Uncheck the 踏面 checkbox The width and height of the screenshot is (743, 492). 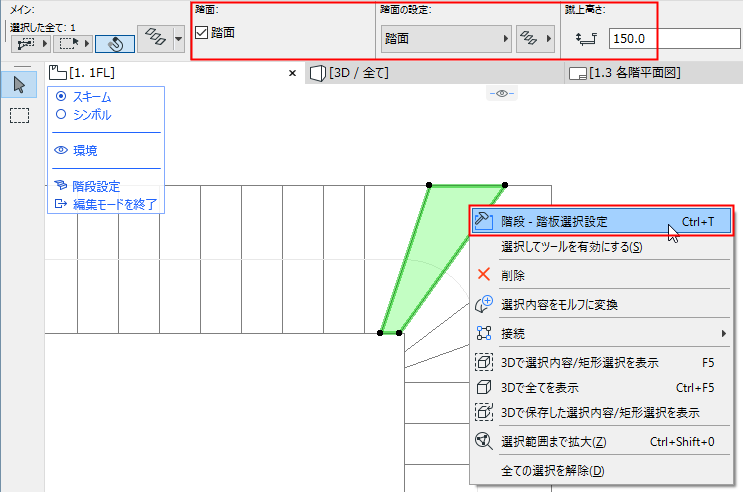pyautogui.click(x=202, y=32)
